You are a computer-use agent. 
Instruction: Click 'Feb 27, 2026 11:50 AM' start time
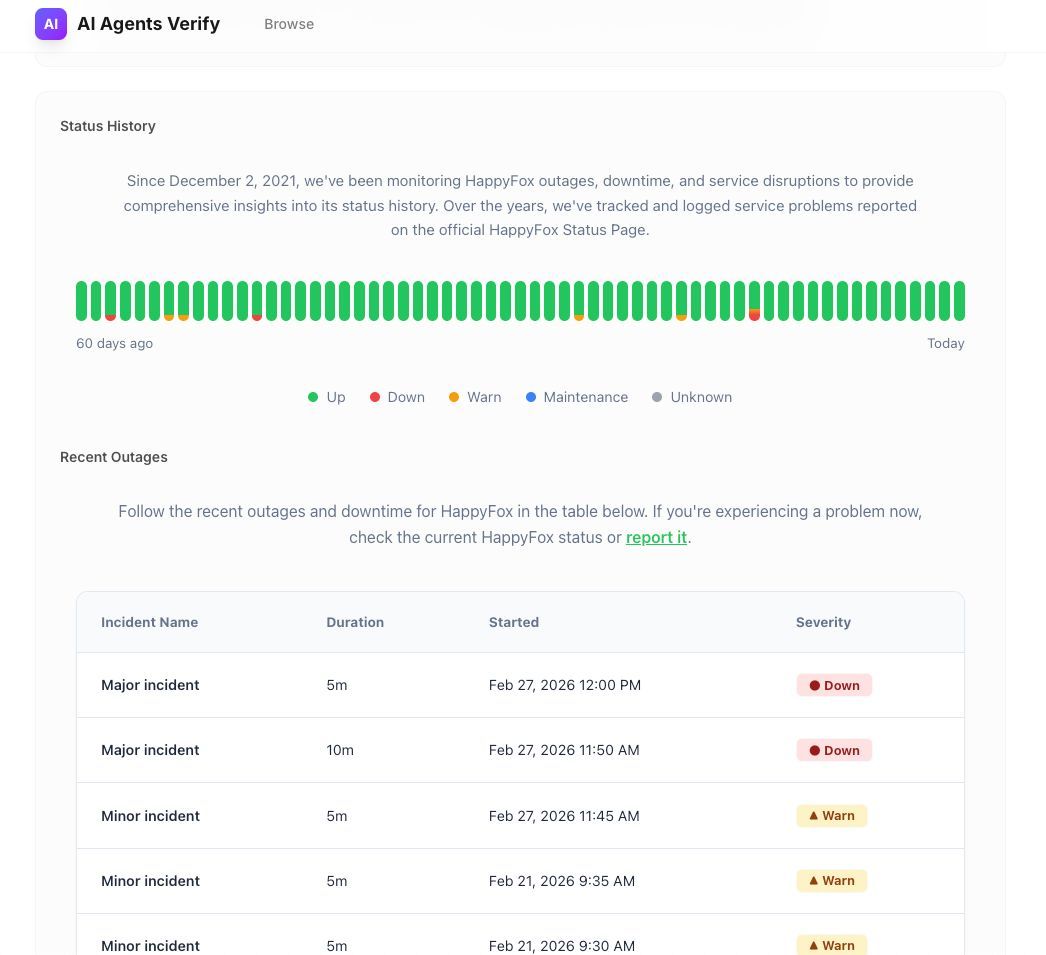[564, 750]
